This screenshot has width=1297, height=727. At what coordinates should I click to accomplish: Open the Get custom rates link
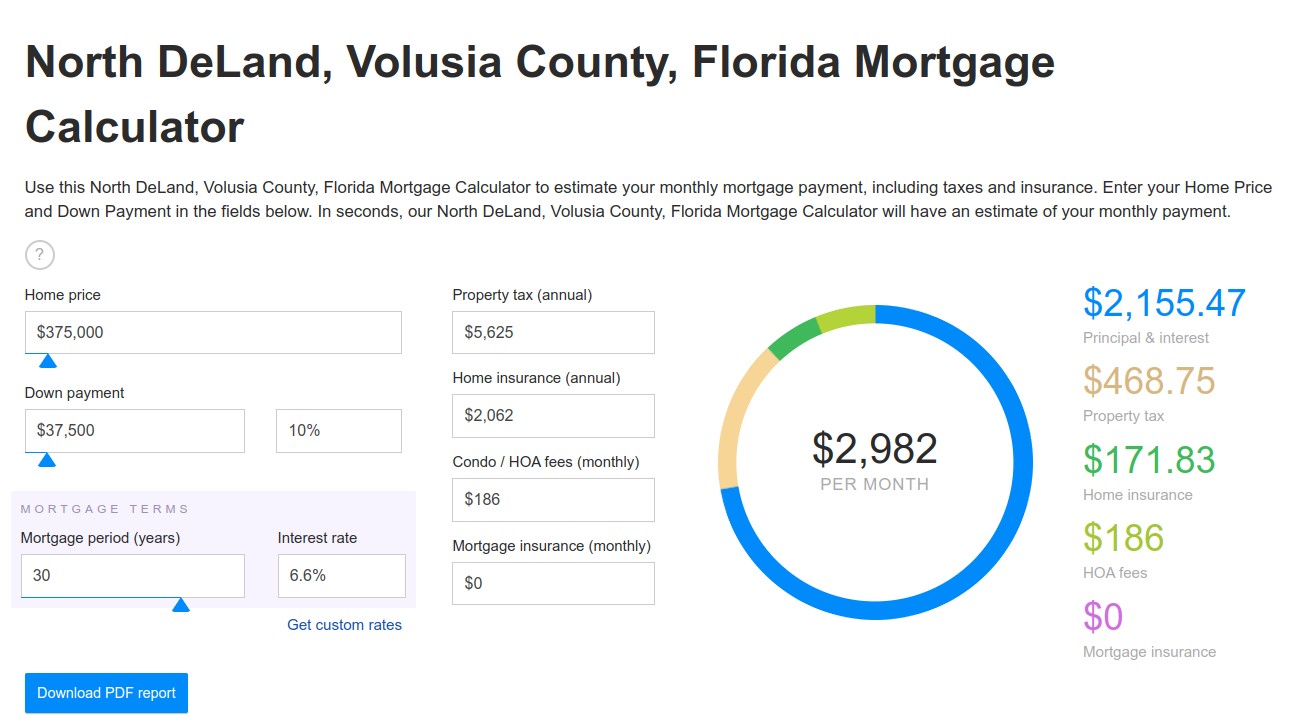tap(345, 625)
